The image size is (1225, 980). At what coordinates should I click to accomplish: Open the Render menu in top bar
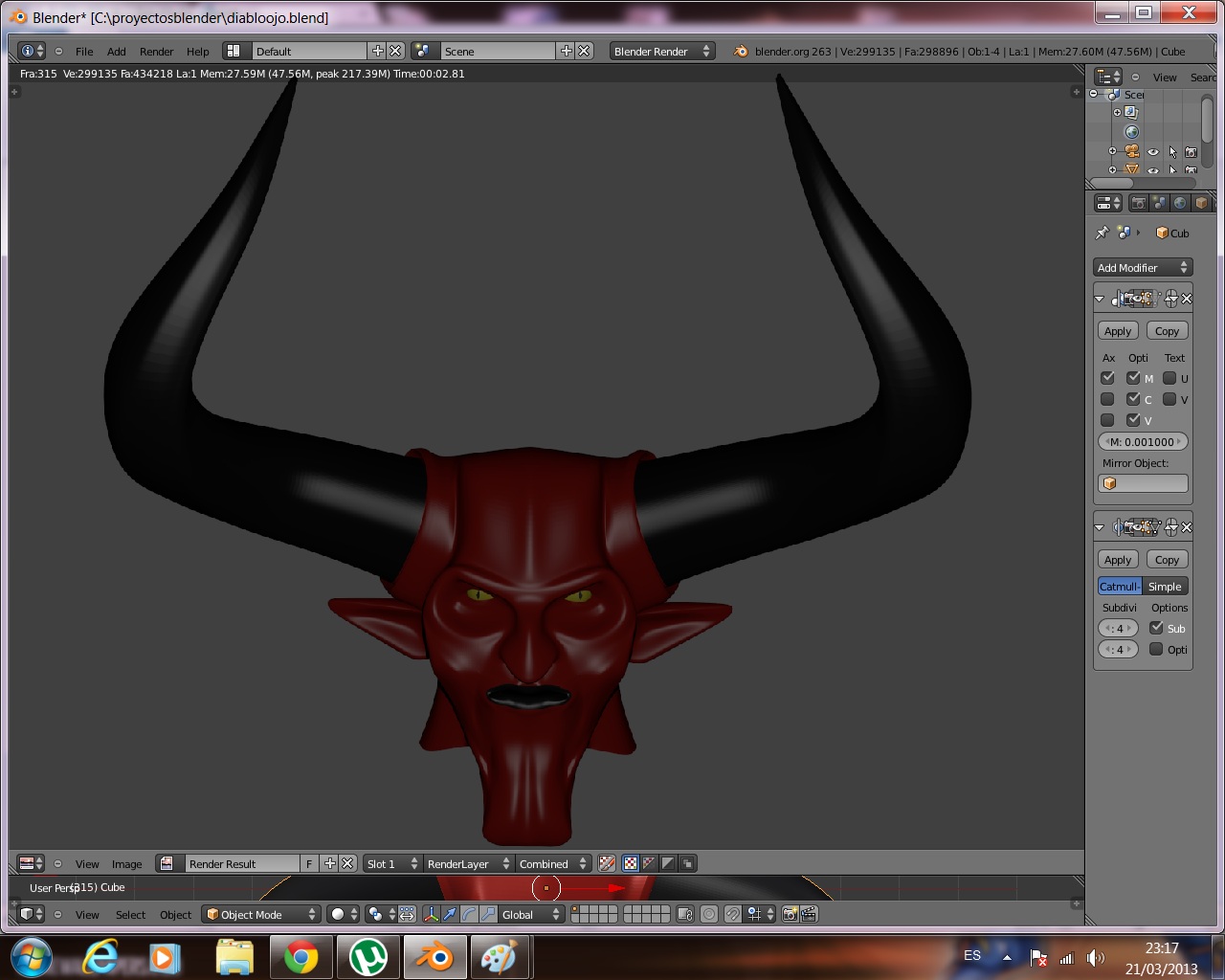click(x=156, y=52)
